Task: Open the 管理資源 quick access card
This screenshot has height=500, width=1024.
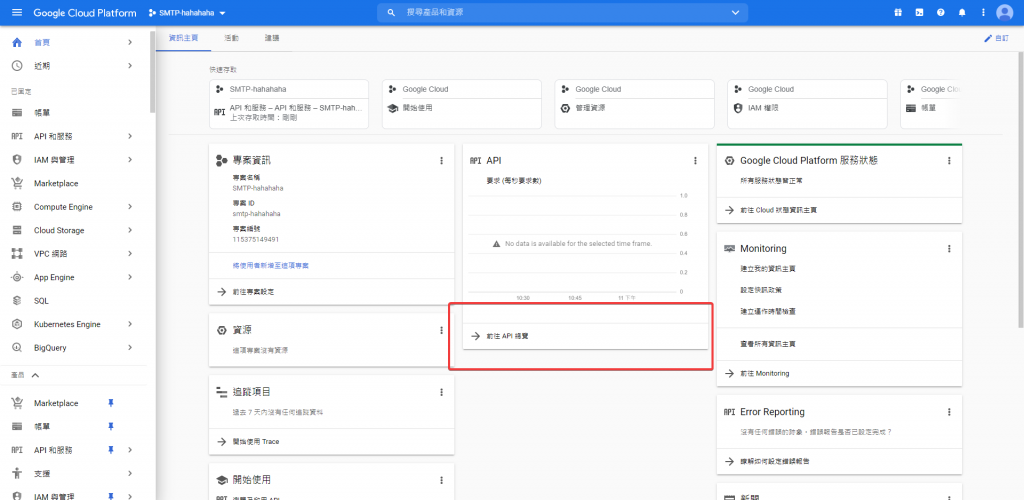Action: (634, 104)
